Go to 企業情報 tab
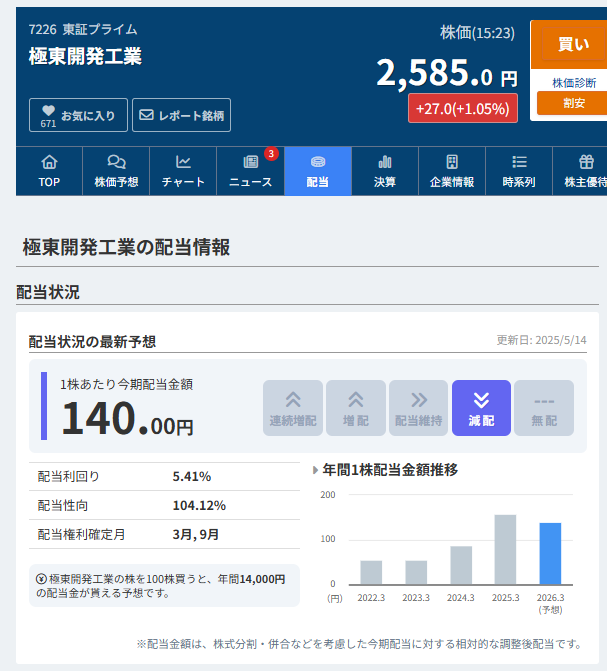The height and width of the screenshot is (671, 607). coord(452,171)
